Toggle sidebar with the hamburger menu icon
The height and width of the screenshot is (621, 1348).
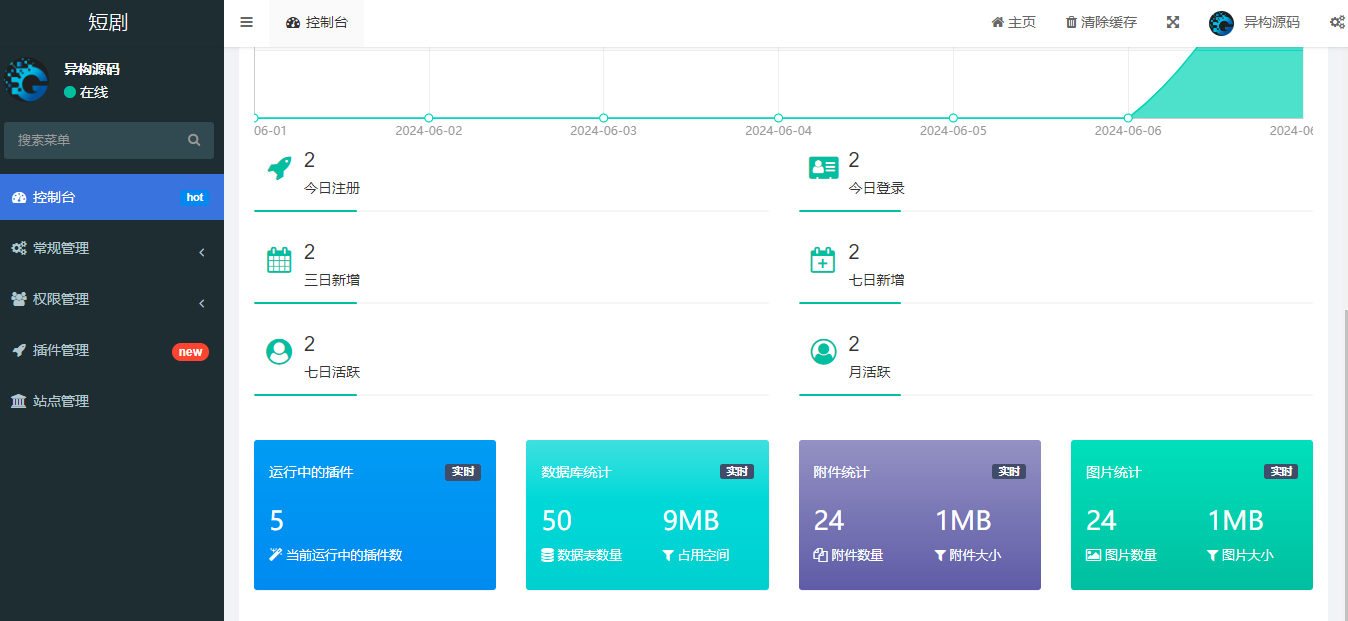(x=247, y=22)
